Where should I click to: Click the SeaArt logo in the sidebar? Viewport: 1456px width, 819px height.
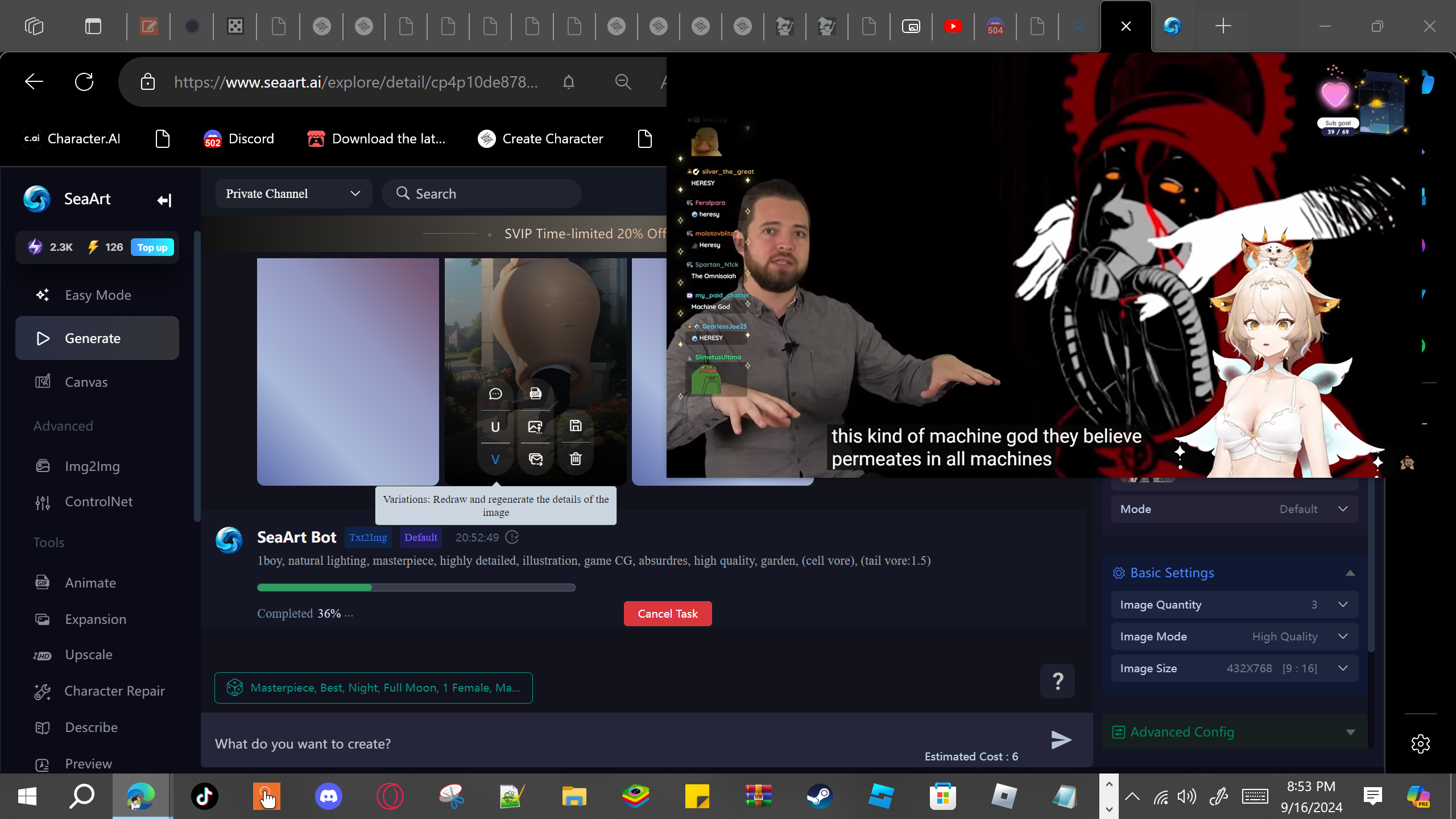coord(37,199)
